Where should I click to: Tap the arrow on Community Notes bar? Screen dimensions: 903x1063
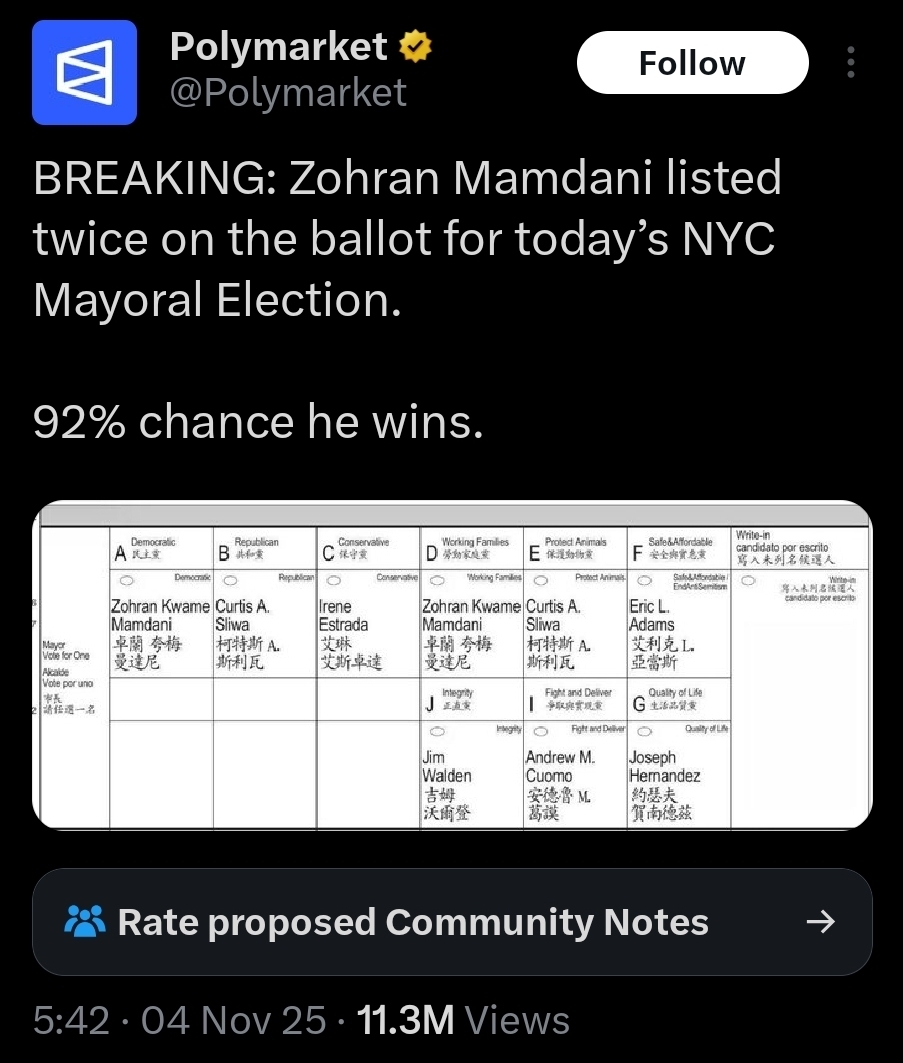(x=820, y=921)
